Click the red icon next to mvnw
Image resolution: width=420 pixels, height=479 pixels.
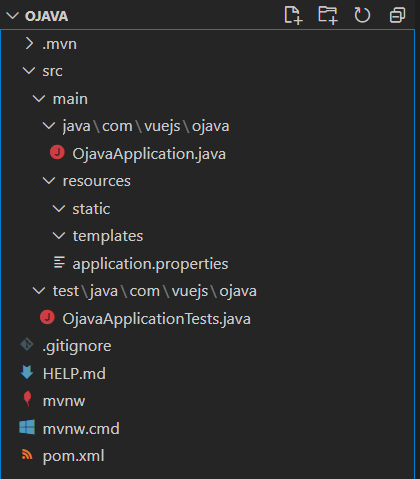(x=27, y=399)
